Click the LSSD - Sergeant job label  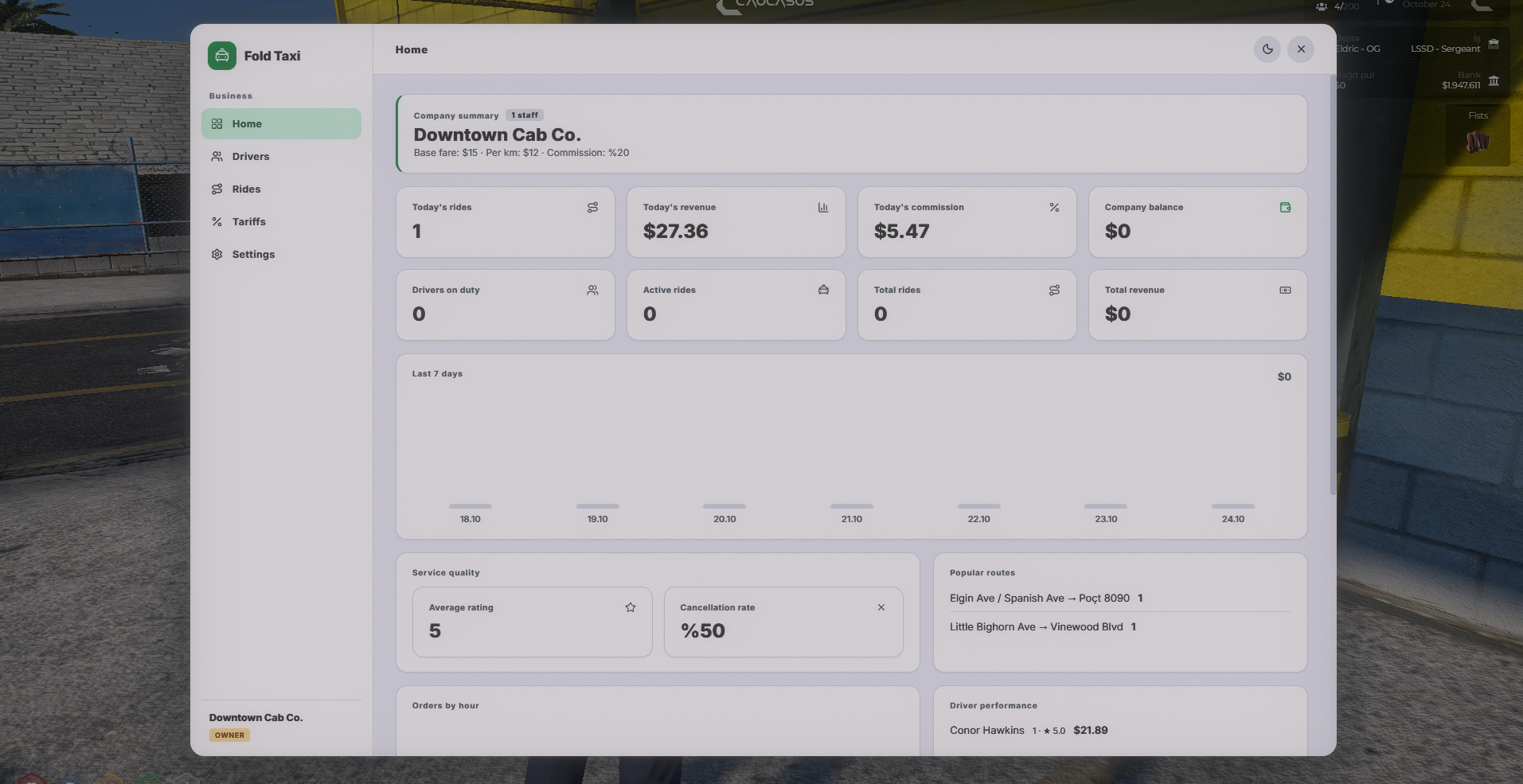point(1446,49)
